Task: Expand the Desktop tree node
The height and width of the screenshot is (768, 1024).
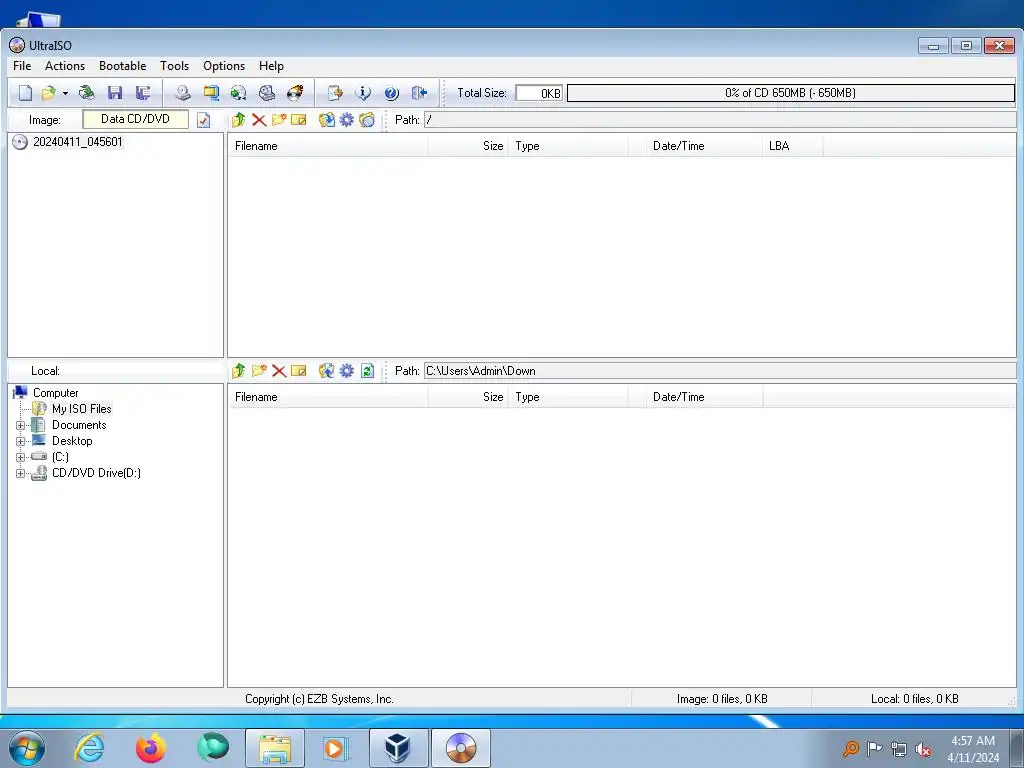Action: (20, 441)
